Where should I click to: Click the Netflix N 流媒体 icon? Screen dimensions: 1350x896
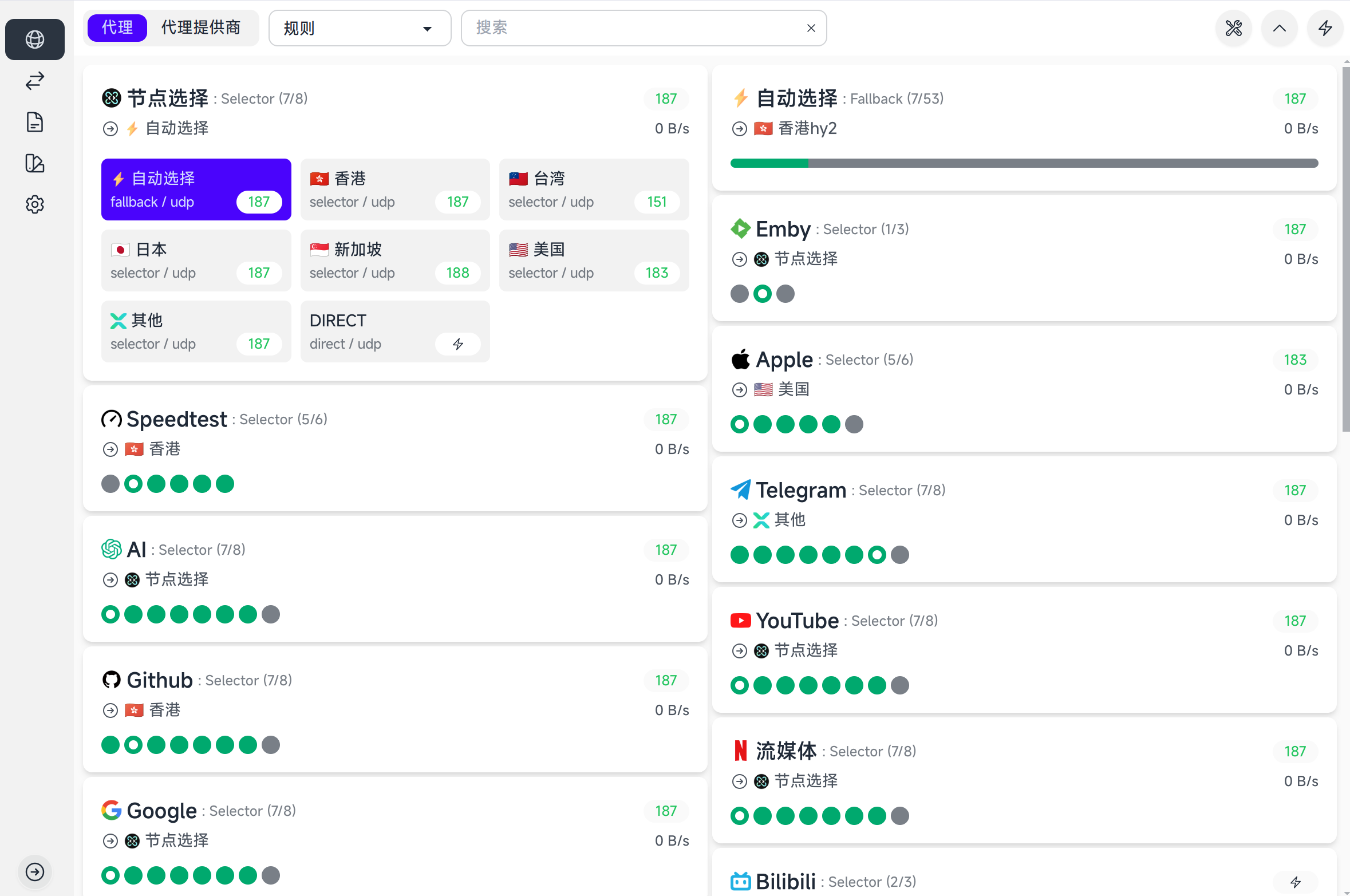click(x=741, y=751)
